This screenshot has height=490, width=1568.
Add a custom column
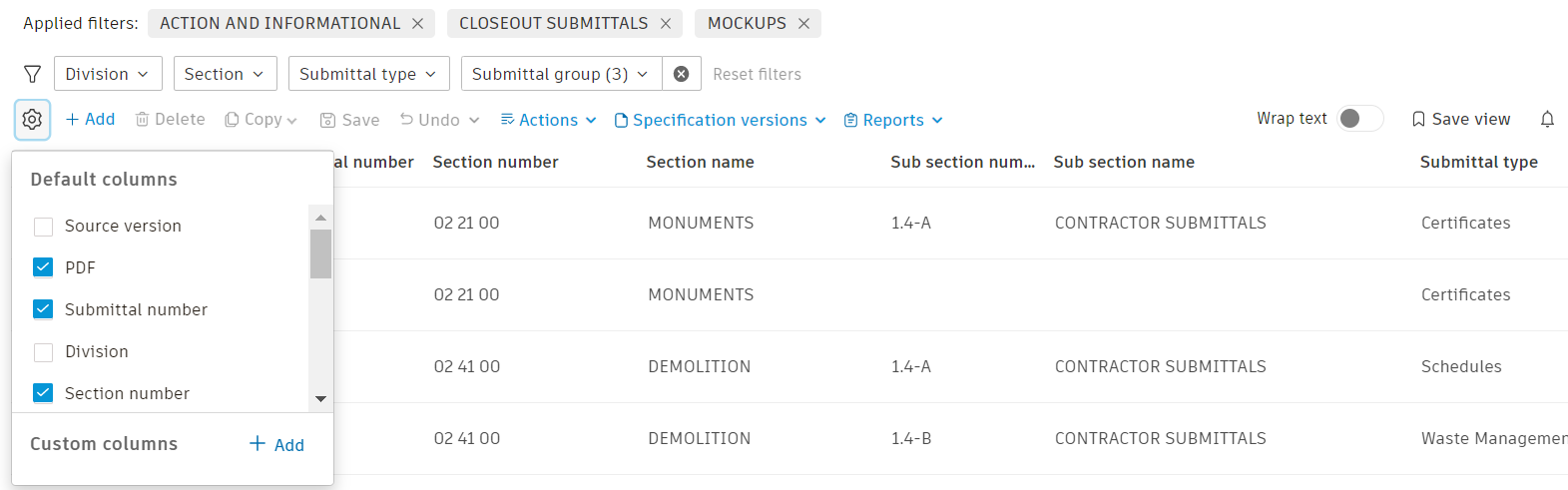pyautogui.click(x=276, y=445)
